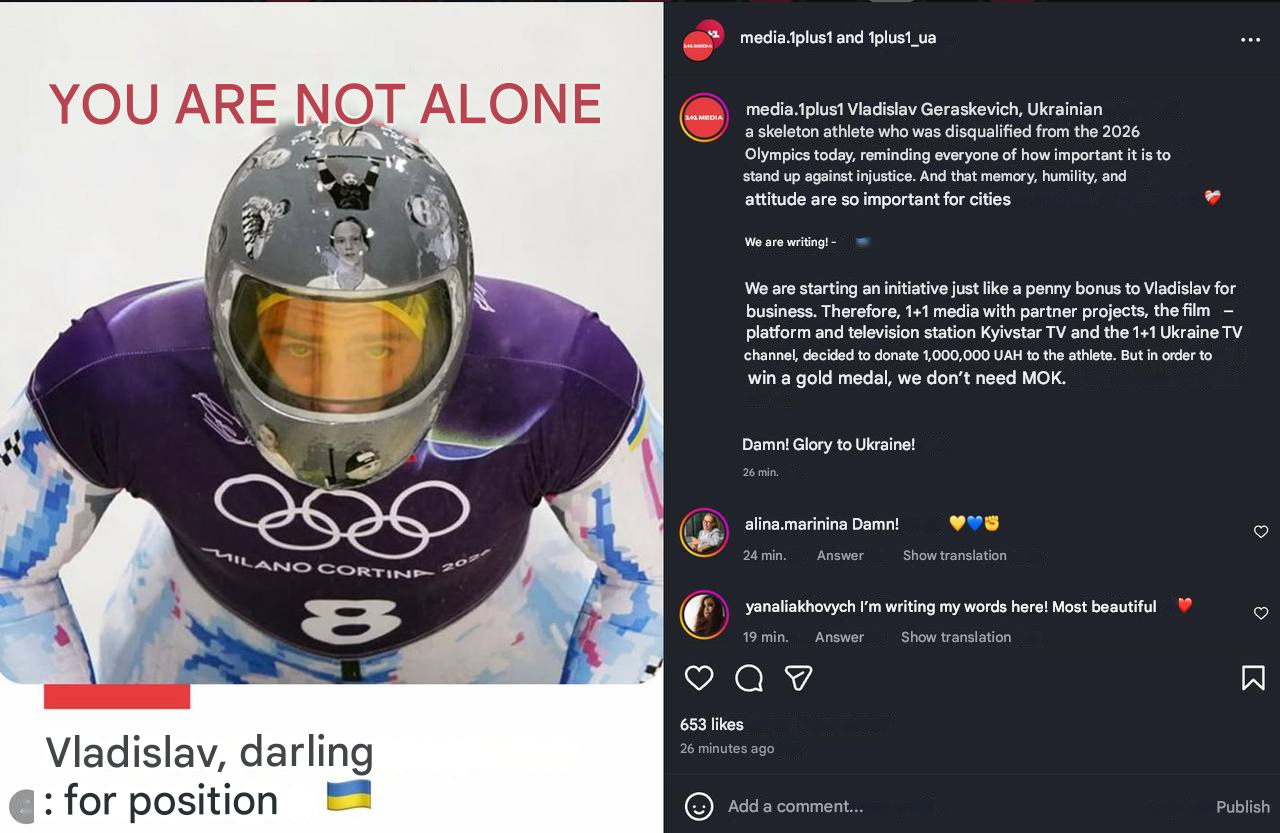1280x833 pixels.
Task: Like alina.marinina's comment
Action: pyautogui.click(x=1261, y=532)
